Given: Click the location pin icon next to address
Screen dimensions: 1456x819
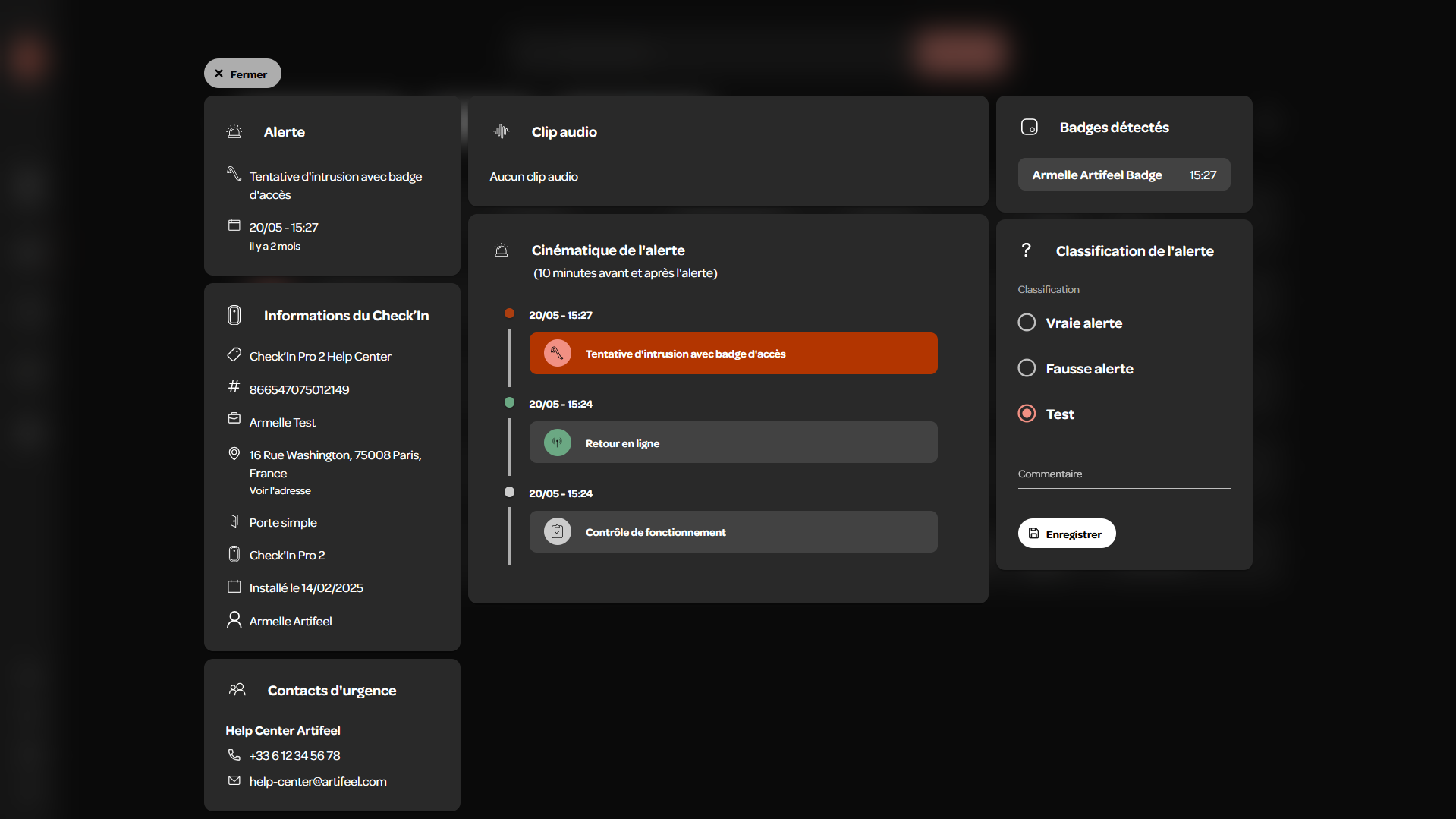Looking at the screenshot, I should tap(234, 453).
